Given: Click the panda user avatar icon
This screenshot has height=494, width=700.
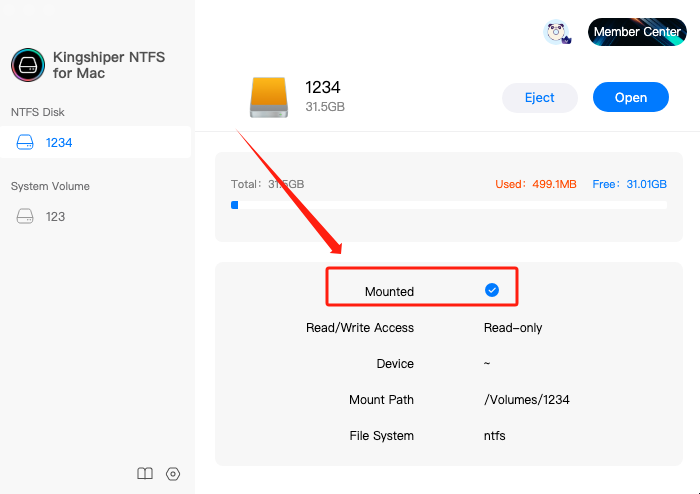Looking at the screenshot, I should tap(557, 32).
